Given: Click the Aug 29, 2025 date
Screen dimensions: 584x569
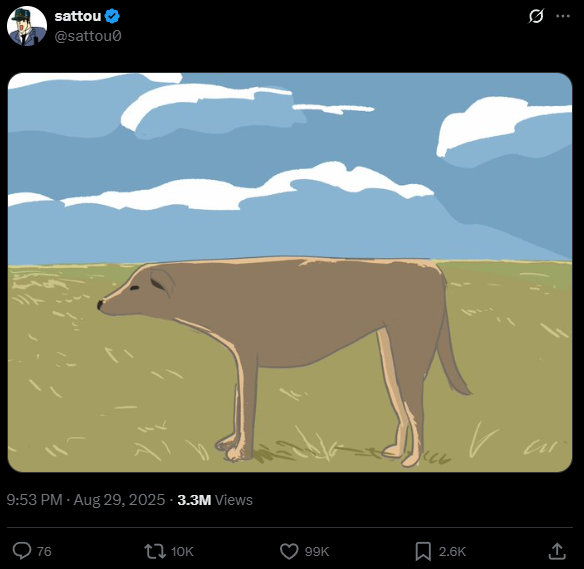Looking at the screenshot, I should (119, 500).
